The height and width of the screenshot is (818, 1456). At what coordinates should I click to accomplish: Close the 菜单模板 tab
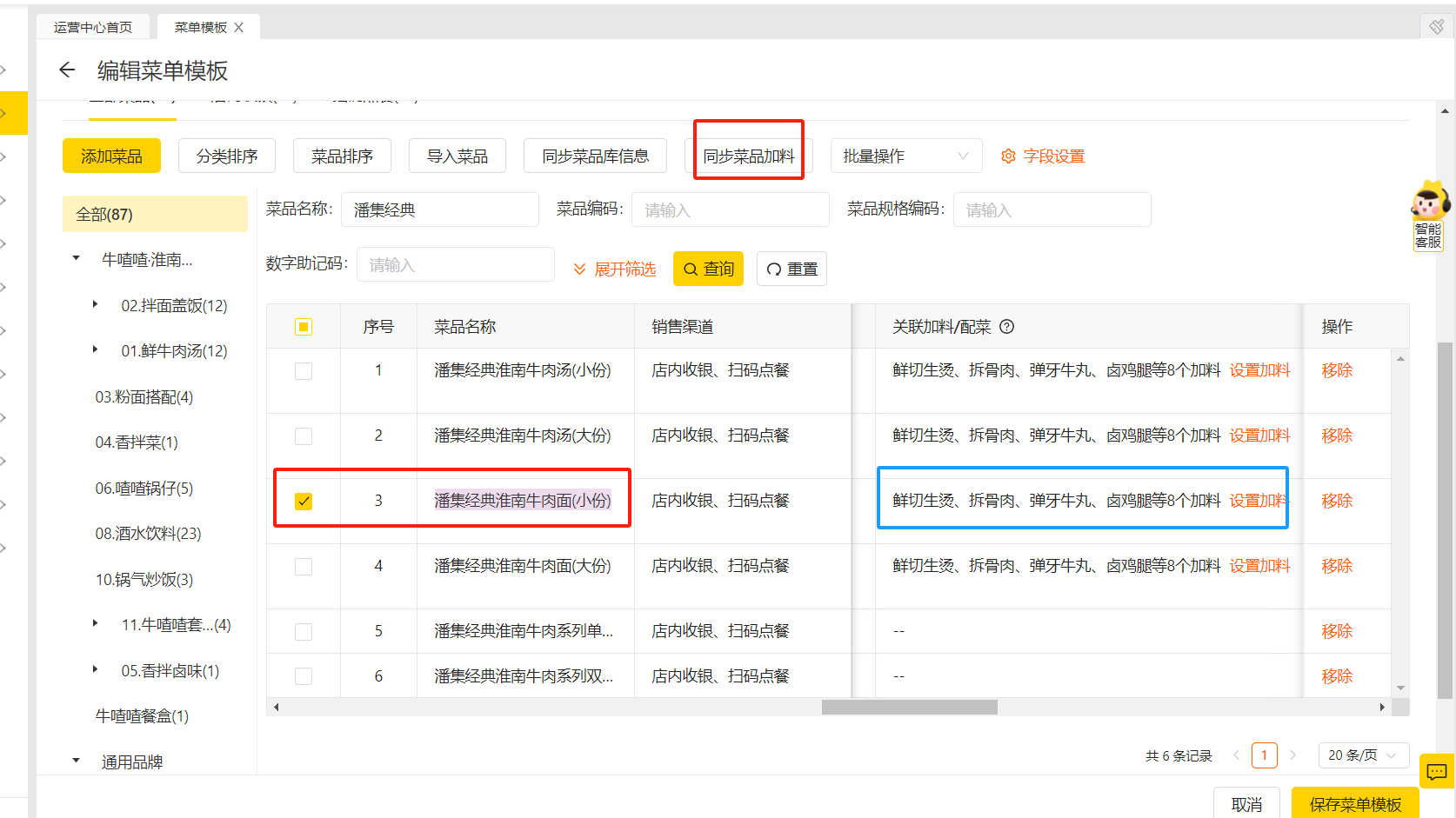(x=239, y=28)
